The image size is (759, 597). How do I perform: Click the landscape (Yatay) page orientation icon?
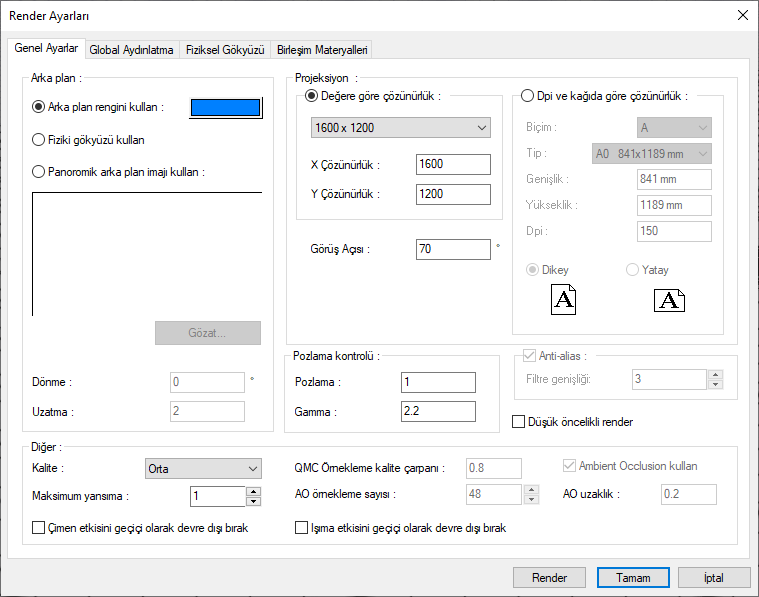point(669,299)
